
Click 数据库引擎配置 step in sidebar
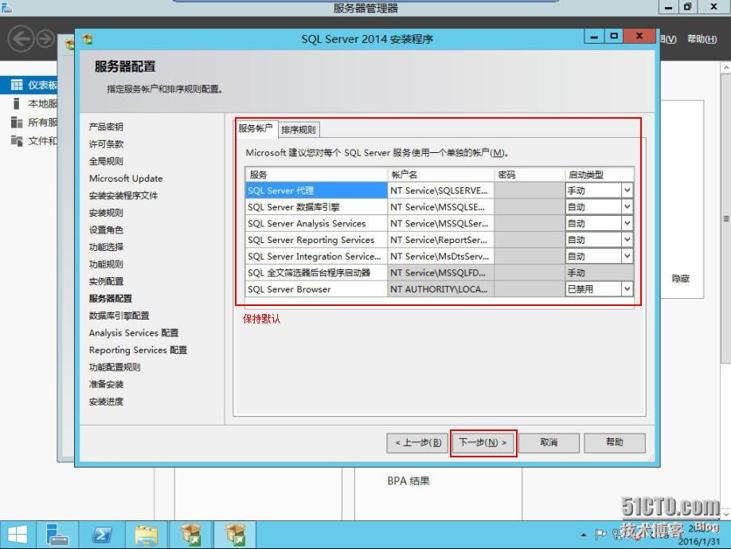click(119, 316)
